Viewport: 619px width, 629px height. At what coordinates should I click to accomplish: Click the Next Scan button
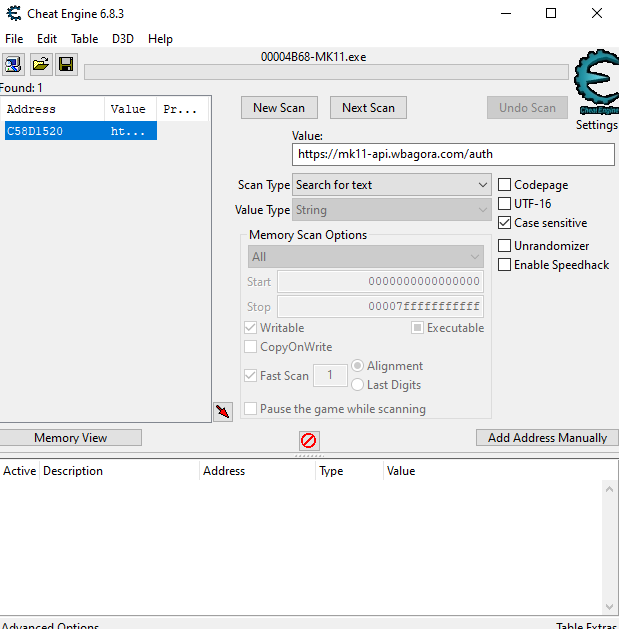pyautogui.click(x=368, y=108)
